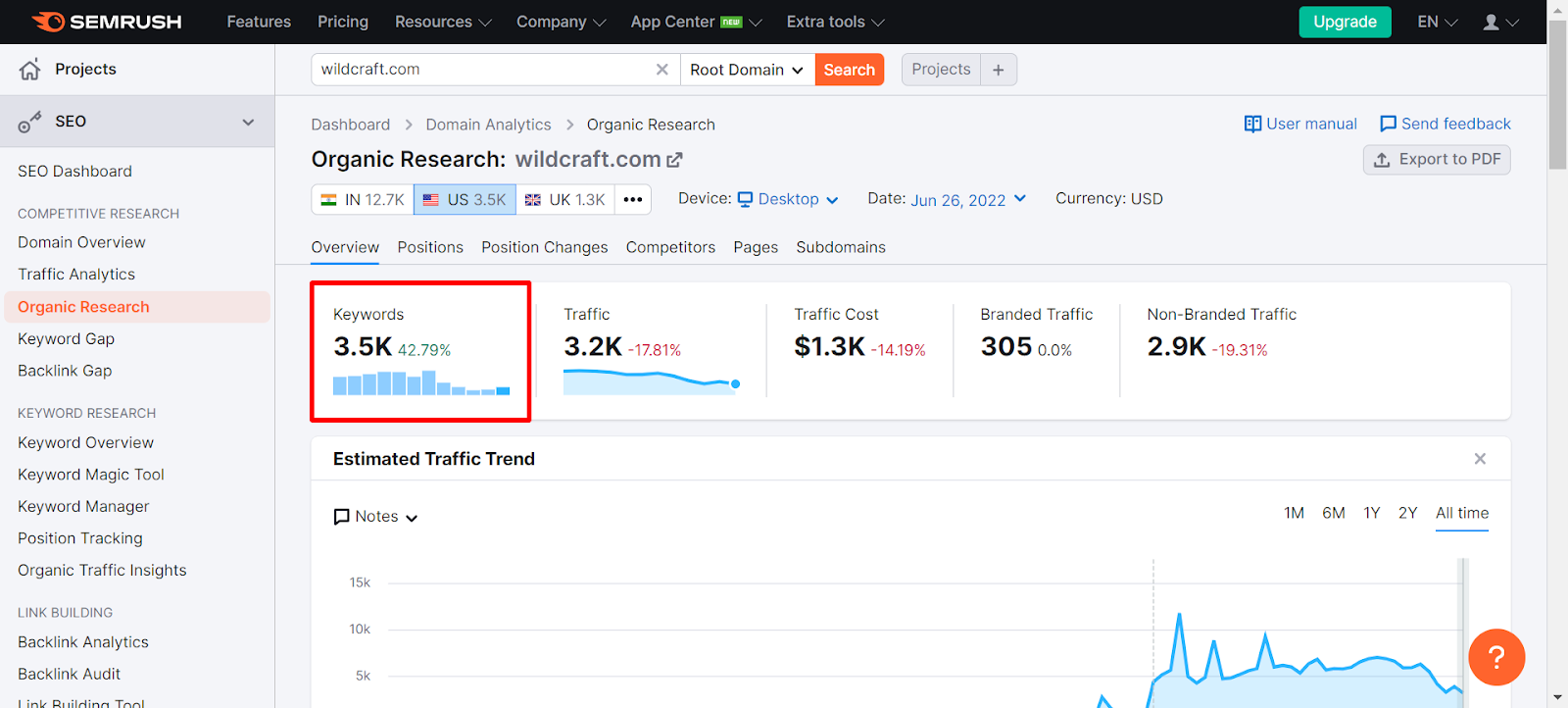The width and height of the screenshot is (1568, 708).
Task: Set chart range to All time
Action: pyautogui.click(x=1462, y=513)
